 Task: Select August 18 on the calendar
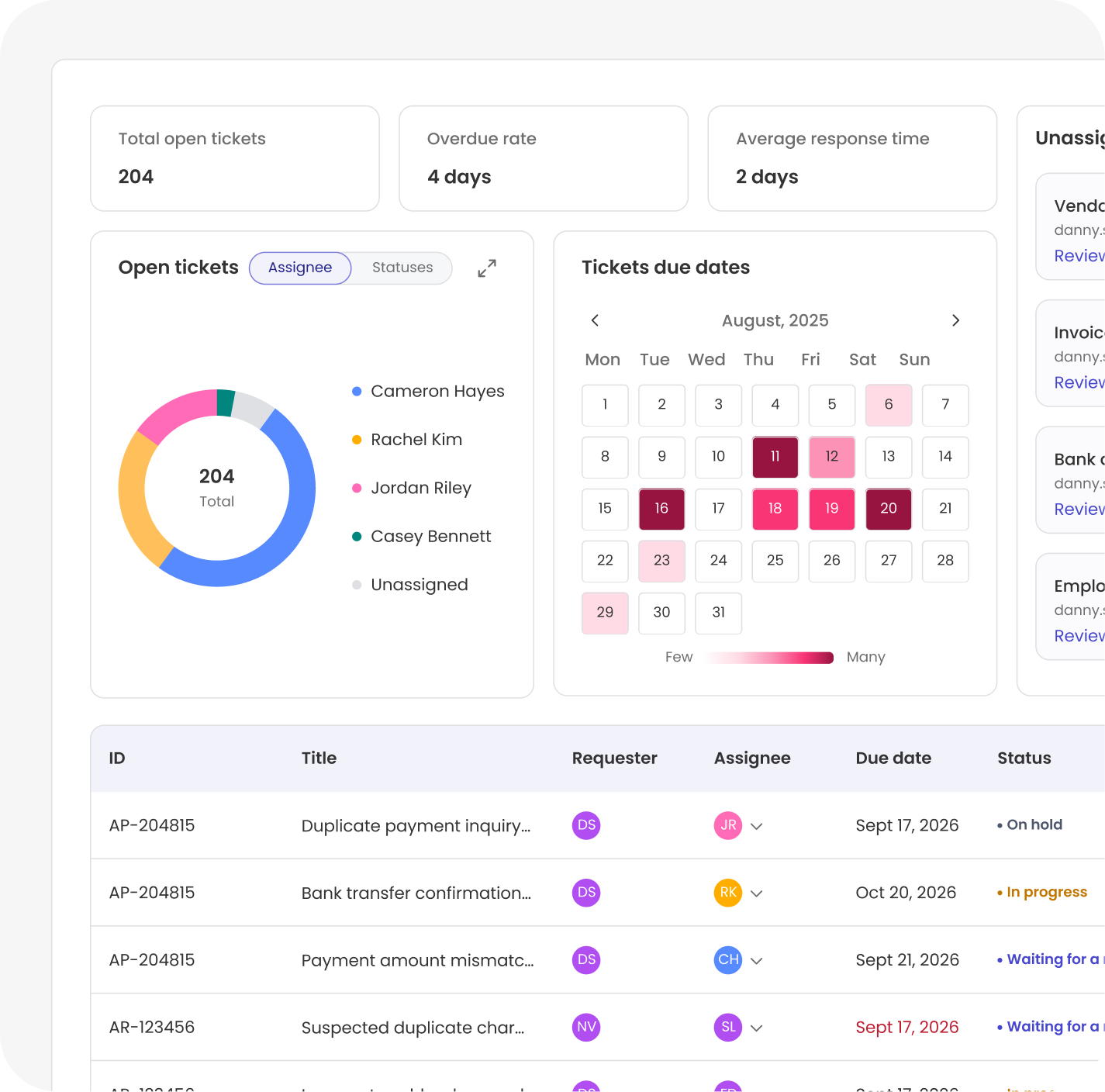(775, 509)
